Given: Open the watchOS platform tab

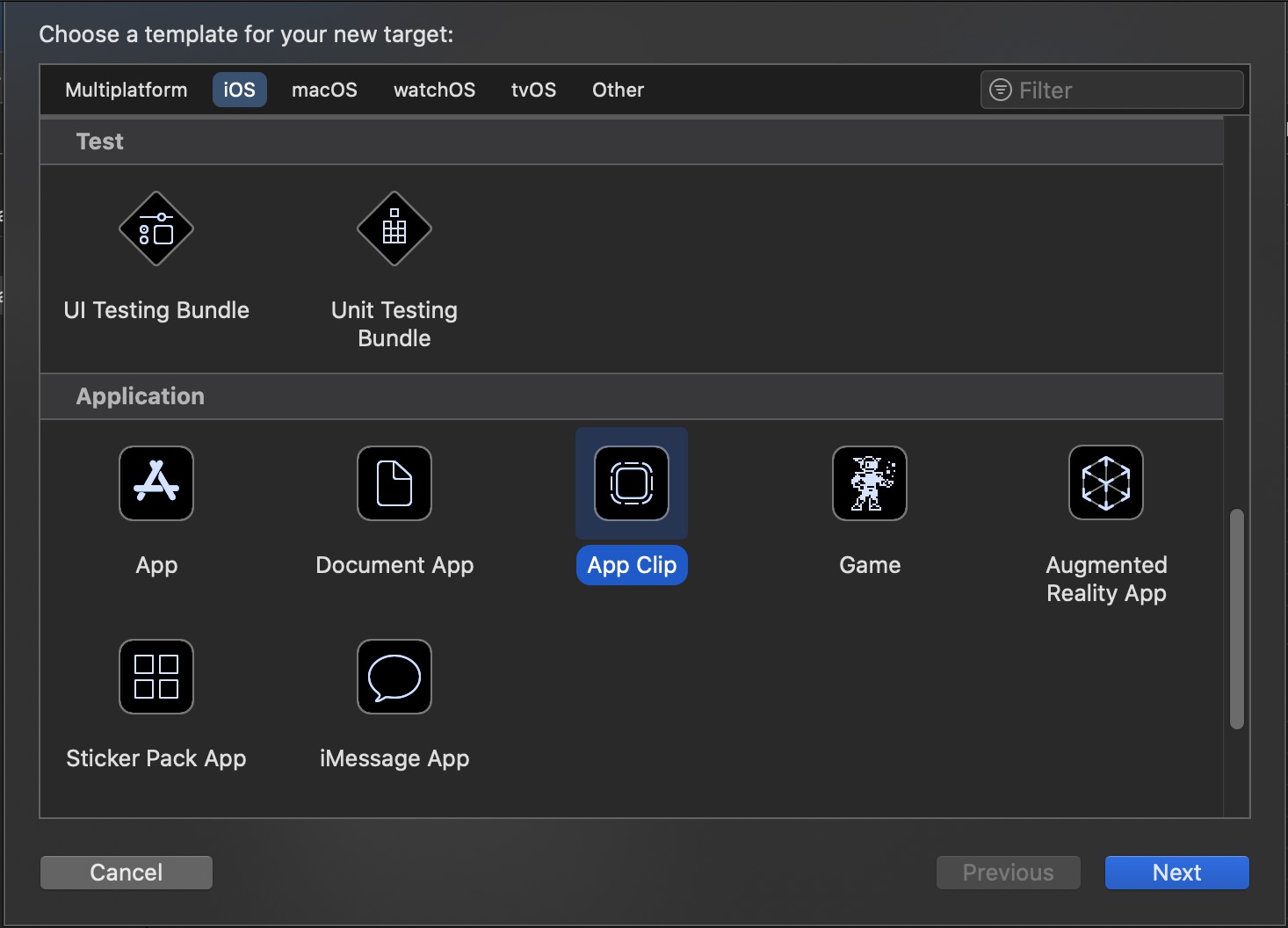Looking at the screenshot, I should point(434,90).
